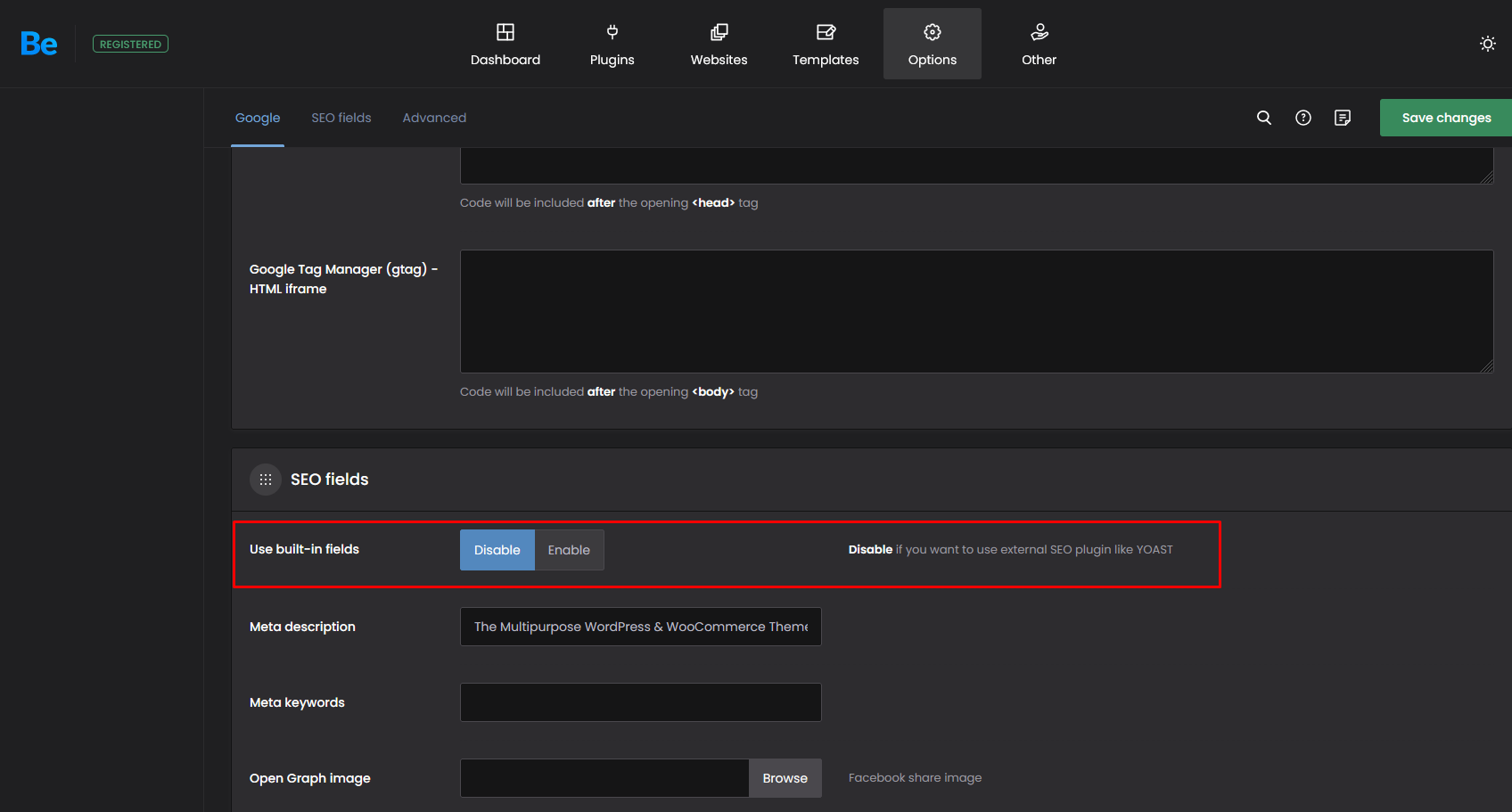Open the Other menu
Screen dimensions: 1512x812
pos(1039,44)
